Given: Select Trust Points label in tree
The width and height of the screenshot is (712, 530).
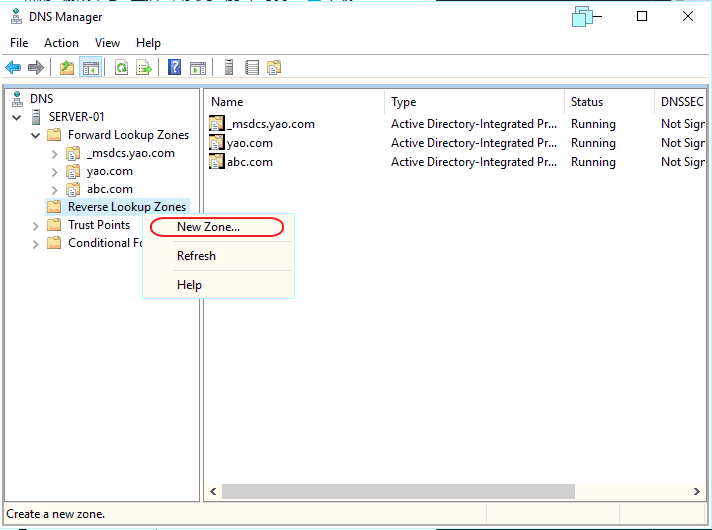Looking at the screenshot, I should (x=99, y=225).
